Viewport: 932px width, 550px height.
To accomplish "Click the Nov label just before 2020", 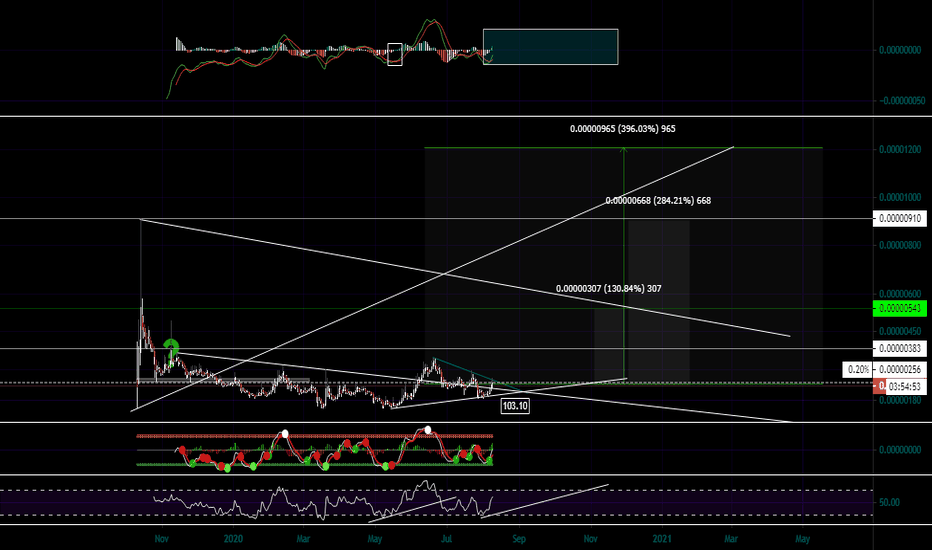I will (161, 539).
